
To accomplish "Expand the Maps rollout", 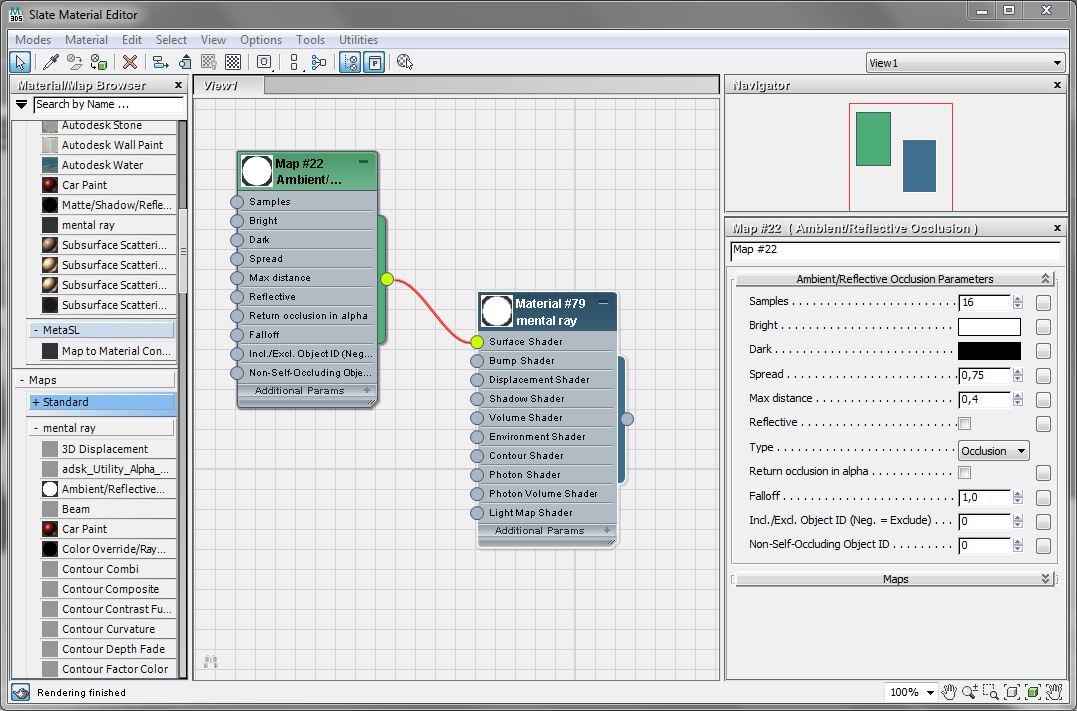I will click(x=894, y=579).
